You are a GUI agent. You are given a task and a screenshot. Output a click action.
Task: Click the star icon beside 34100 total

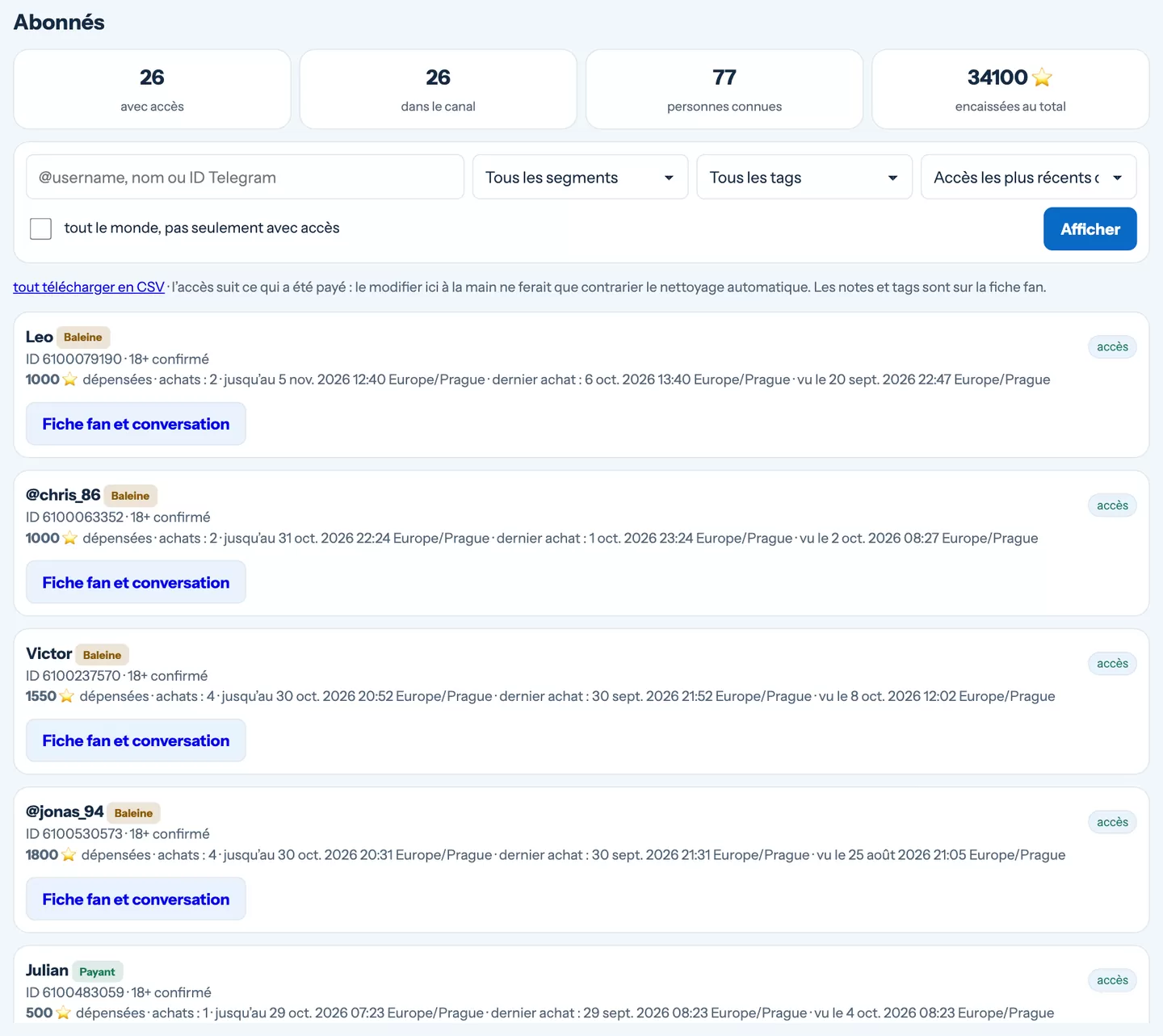[1042, 78]
